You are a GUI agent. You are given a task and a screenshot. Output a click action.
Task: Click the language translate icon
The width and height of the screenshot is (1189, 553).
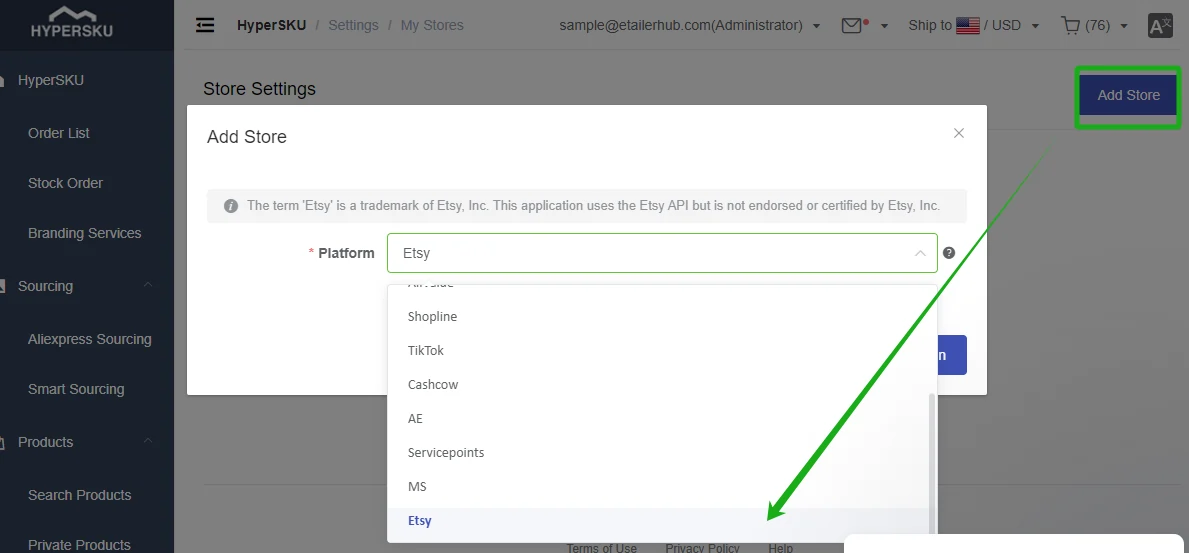point(1160,26)
